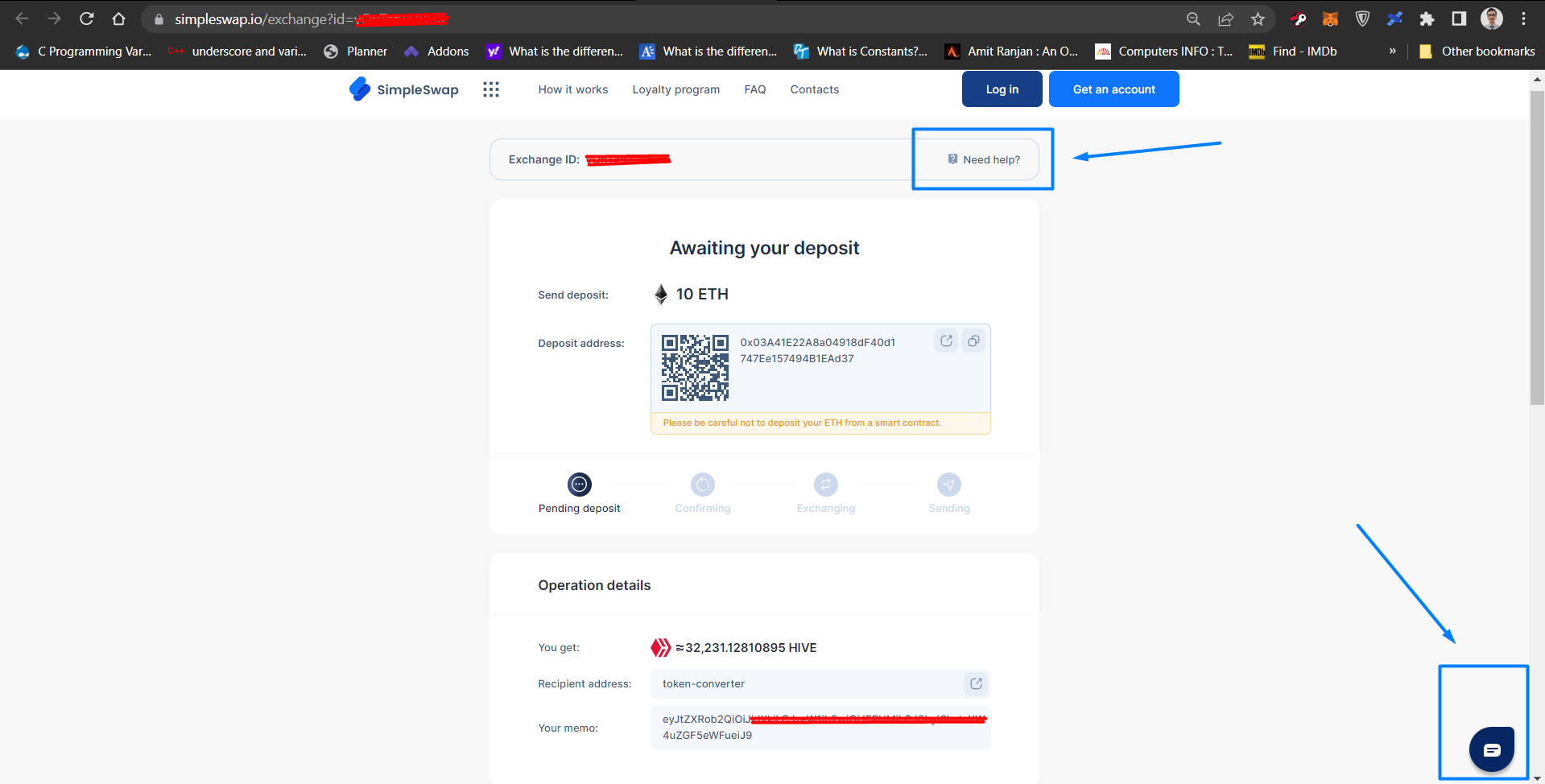Click the site lock icon in address bar
Viewport: 1545px width, 784px height.
[x=159, y=19]
